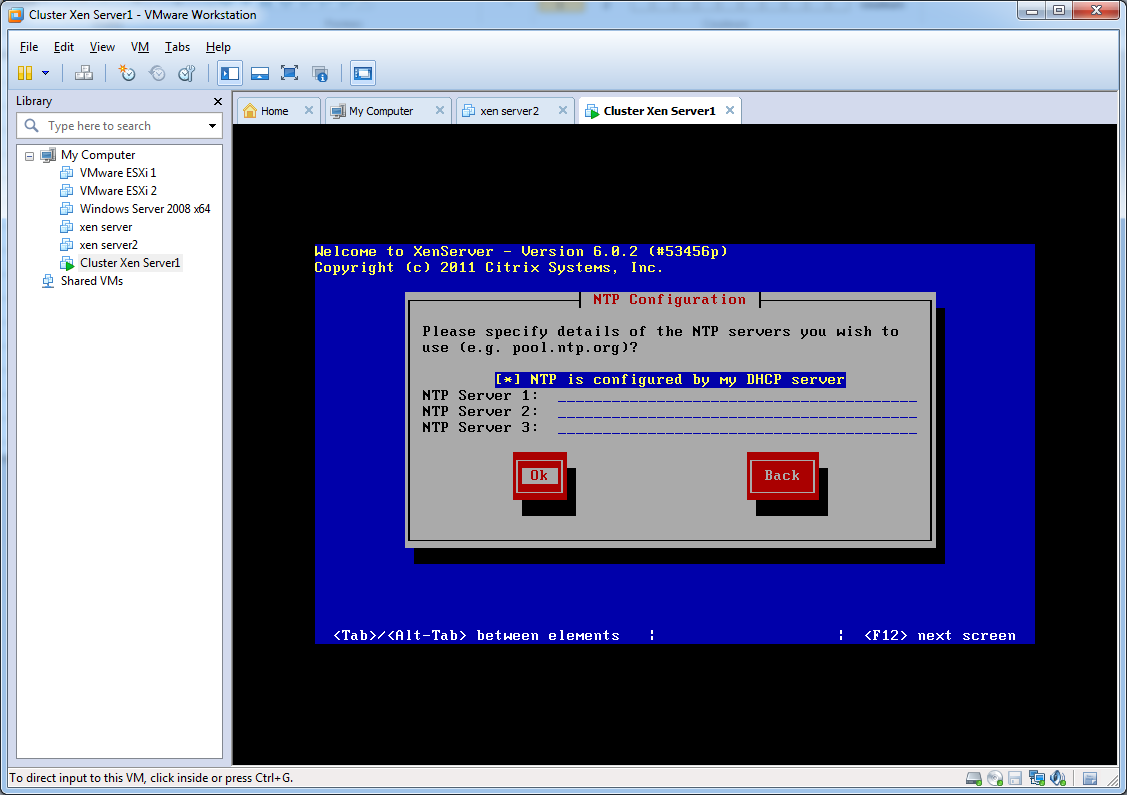
Task: Open the power options dropdown arrow
Action: point(46,73)
